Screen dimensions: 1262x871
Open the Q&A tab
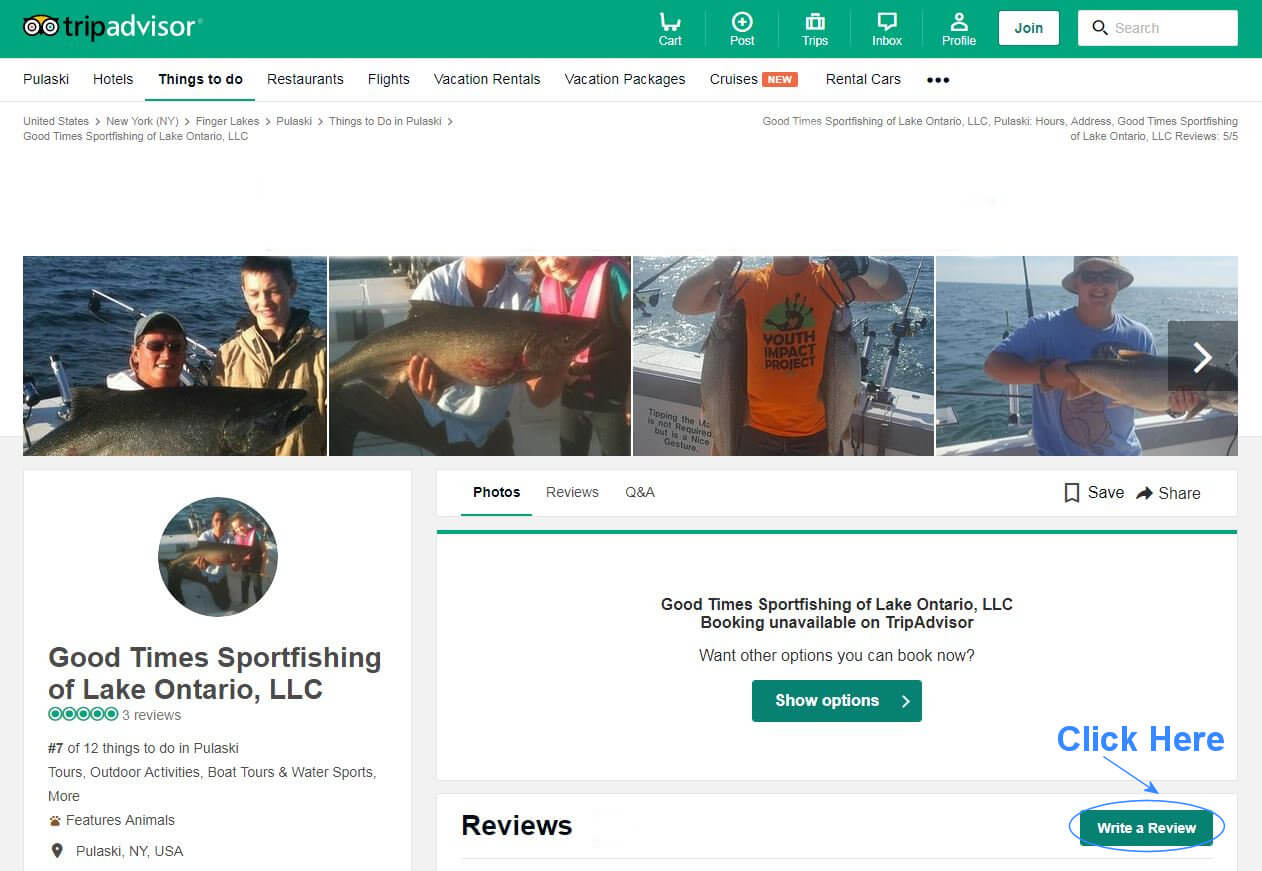pyautogui.click(x=639, y=492)
